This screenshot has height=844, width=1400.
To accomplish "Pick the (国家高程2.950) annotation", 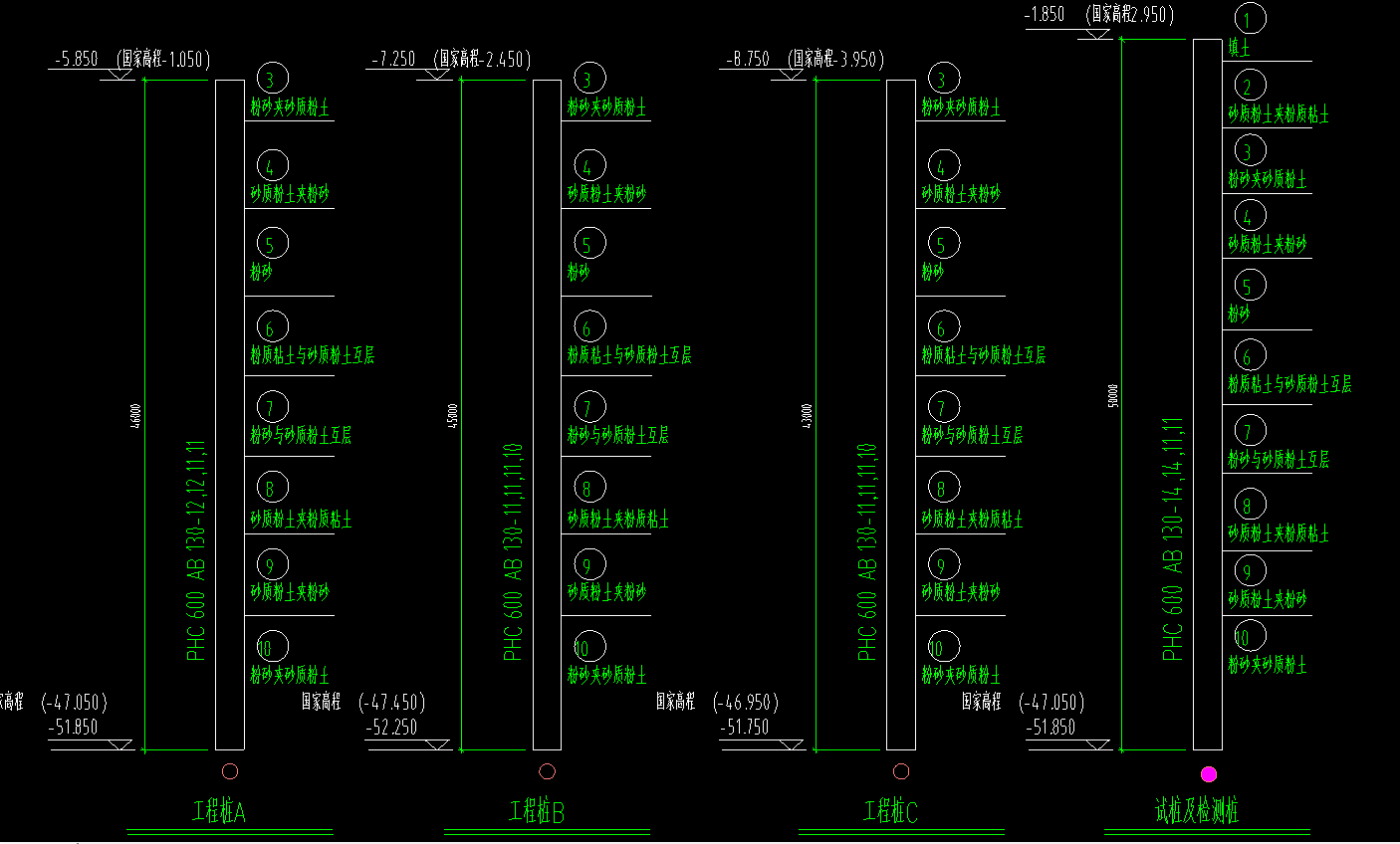I will point(1131,14).
